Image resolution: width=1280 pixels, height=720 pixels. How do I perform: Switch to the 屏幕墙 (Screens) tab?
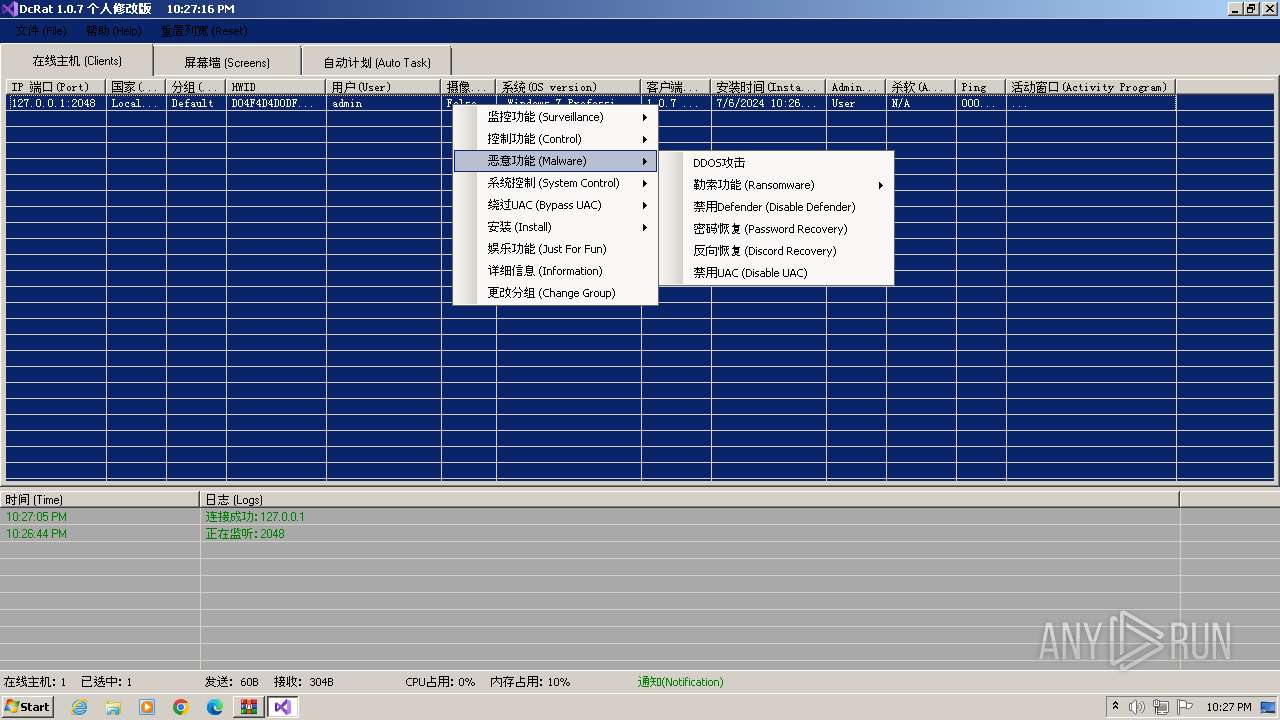click(227, 62)
